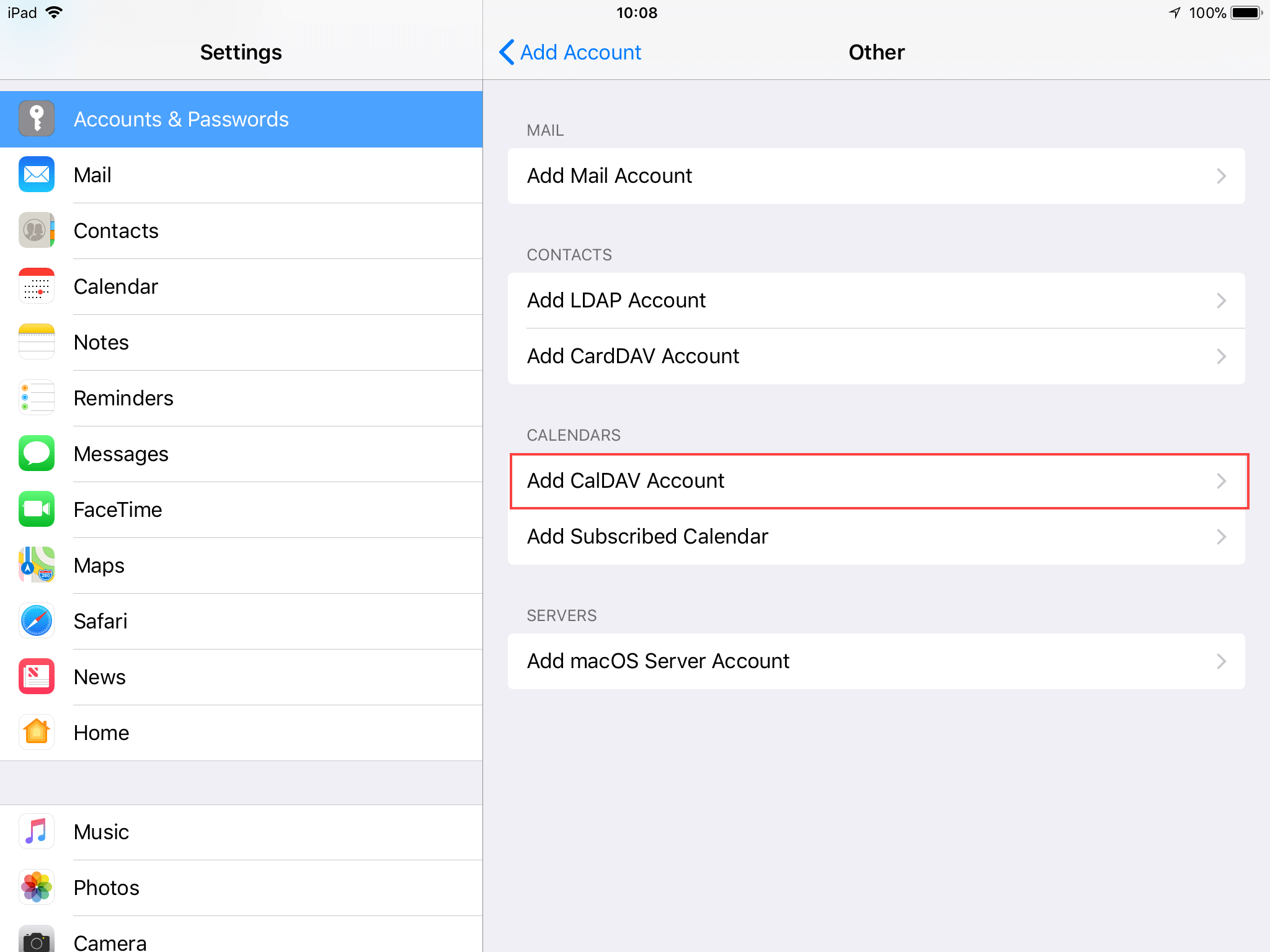Tap the Mail envelope icon

(x=37, y=175)
